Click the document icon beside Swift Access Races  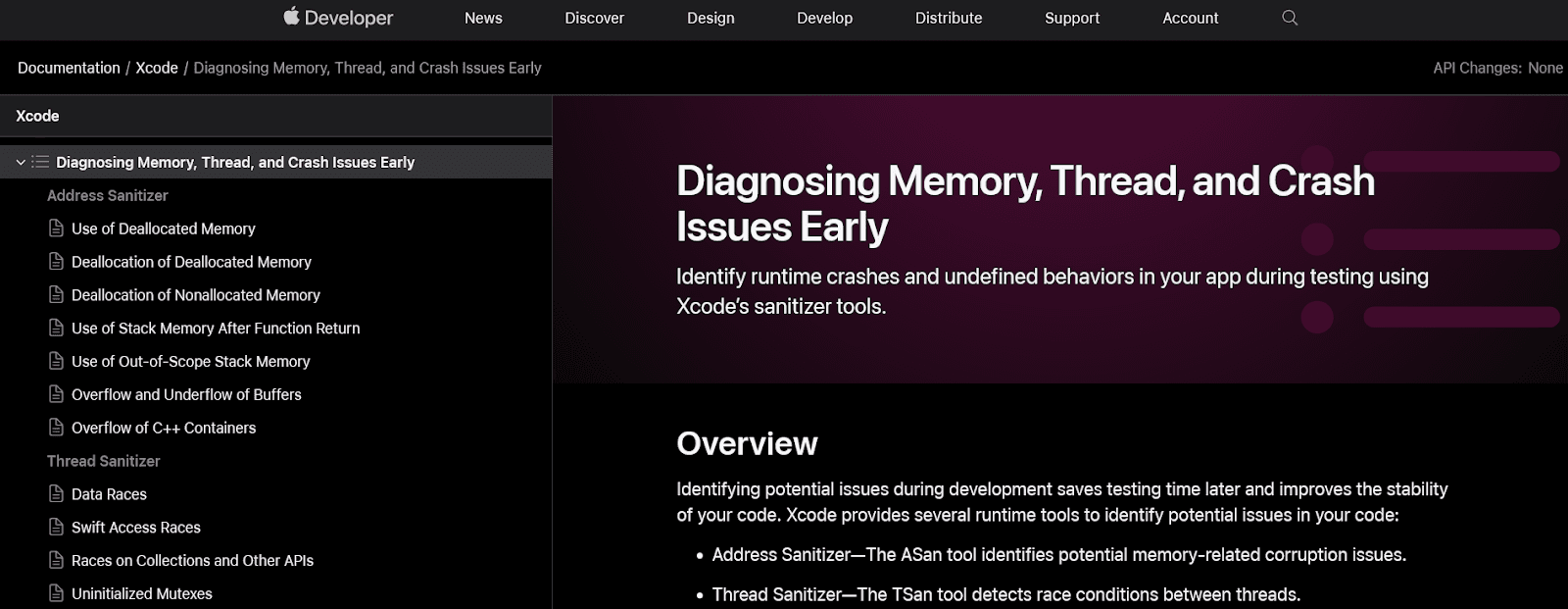coord(56,527)
